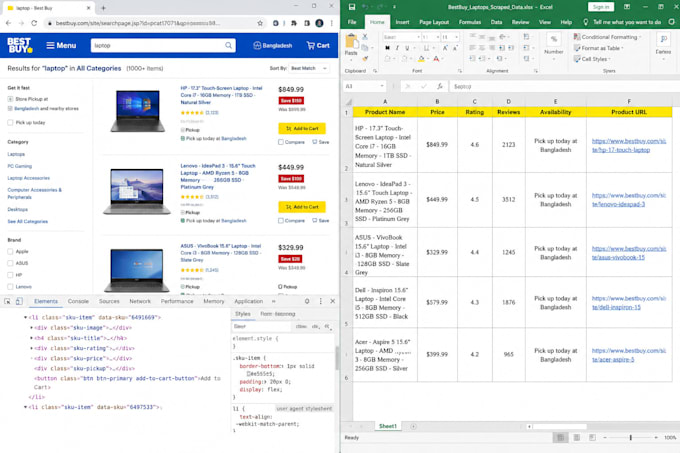
Task: Open Chrome extensions puzzle icon
Action: (294, 23)
